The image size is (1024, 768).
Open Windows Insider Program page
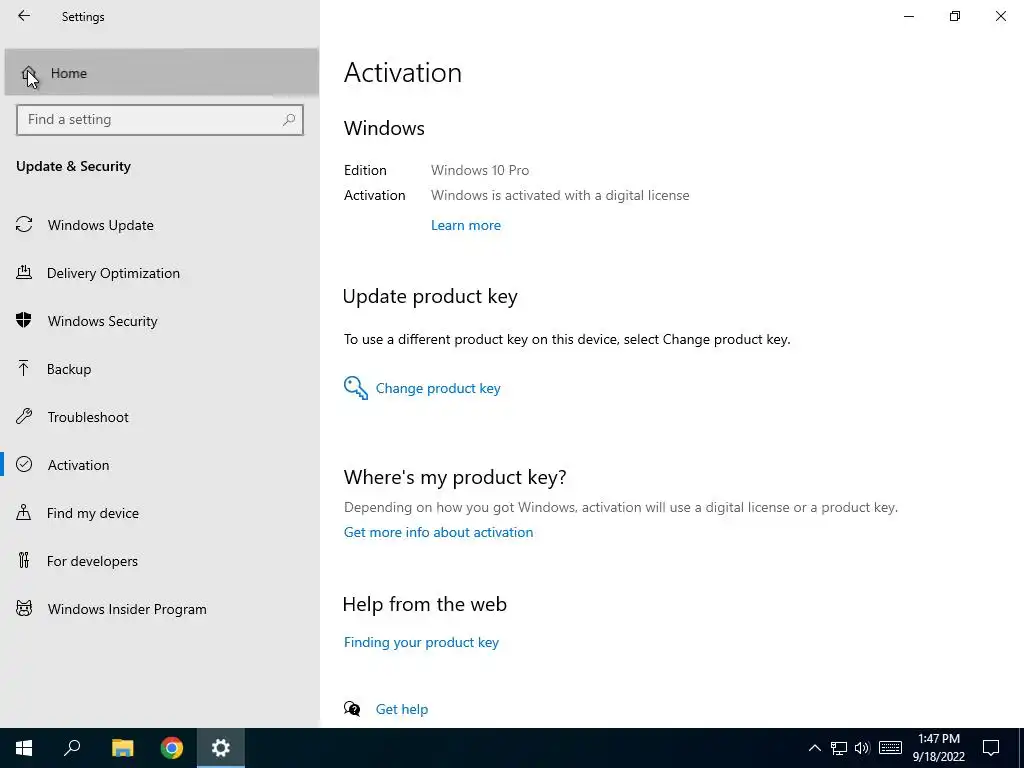pos(160,609)
